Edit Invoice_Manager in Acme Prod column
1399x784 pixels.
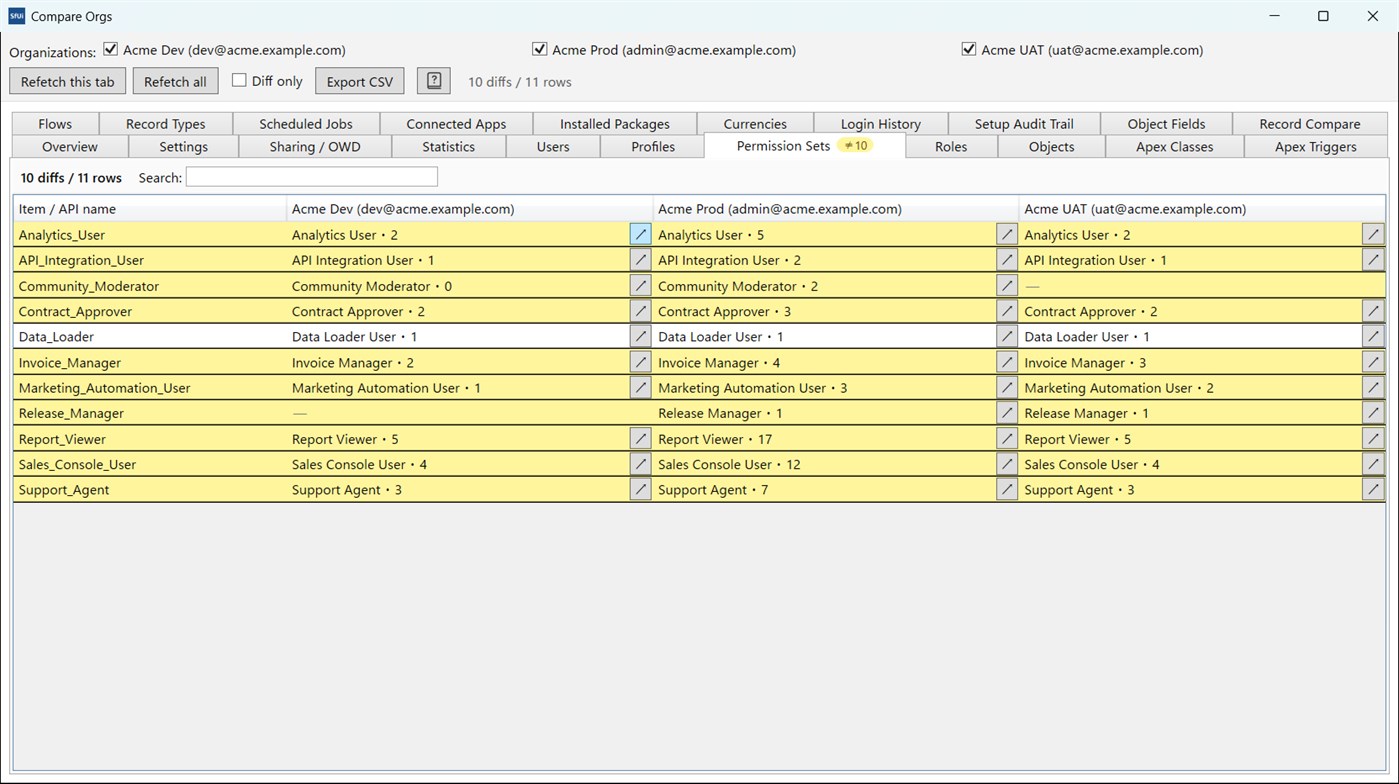[1007, 362]
